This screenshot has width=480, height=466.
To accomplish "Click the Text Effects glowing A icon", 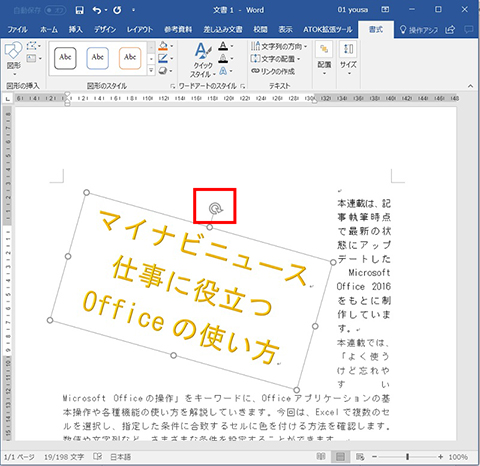I will tap(223, 71).
